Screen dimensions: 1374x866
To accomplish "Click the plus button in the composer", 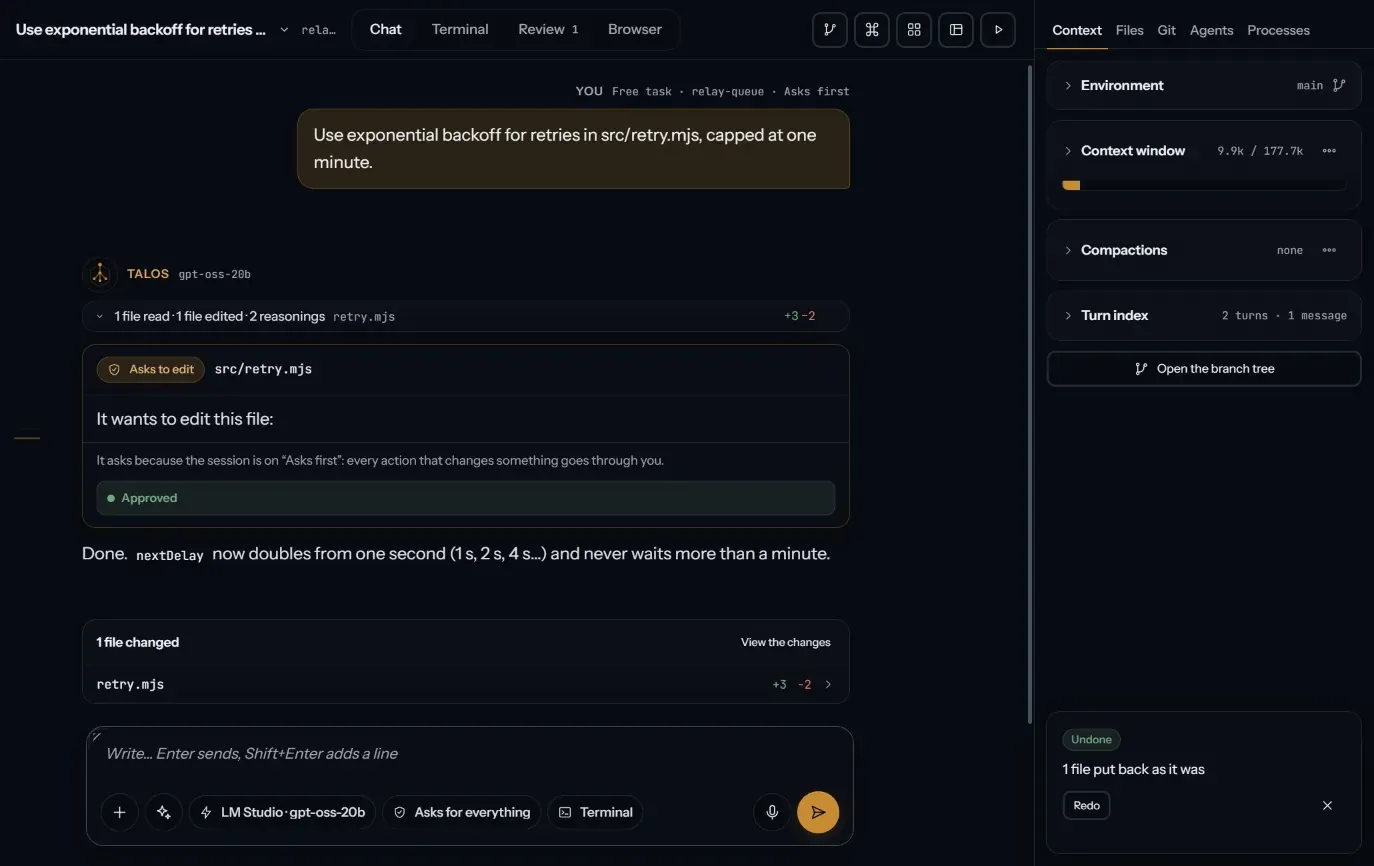I will click(x=119, y=812).
